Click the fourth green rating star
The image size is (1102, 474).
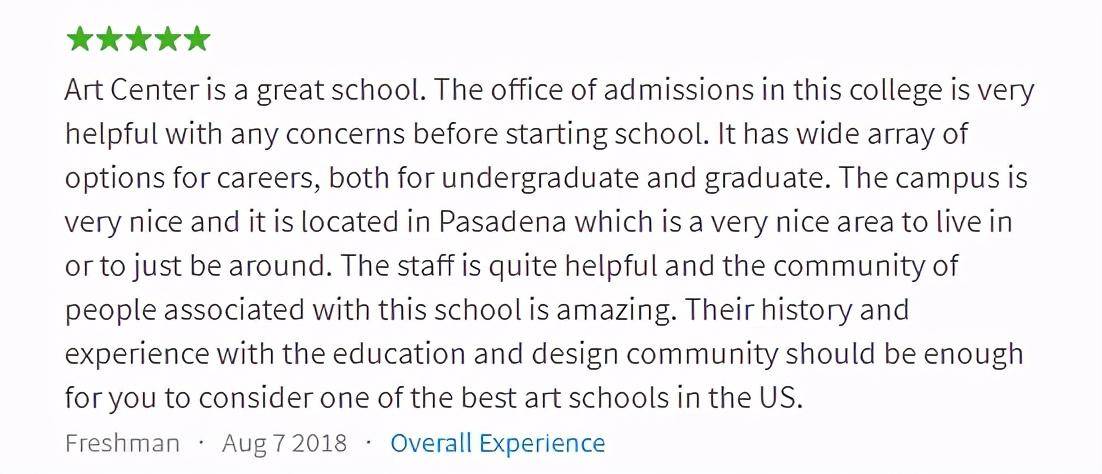tap(167, 39)
